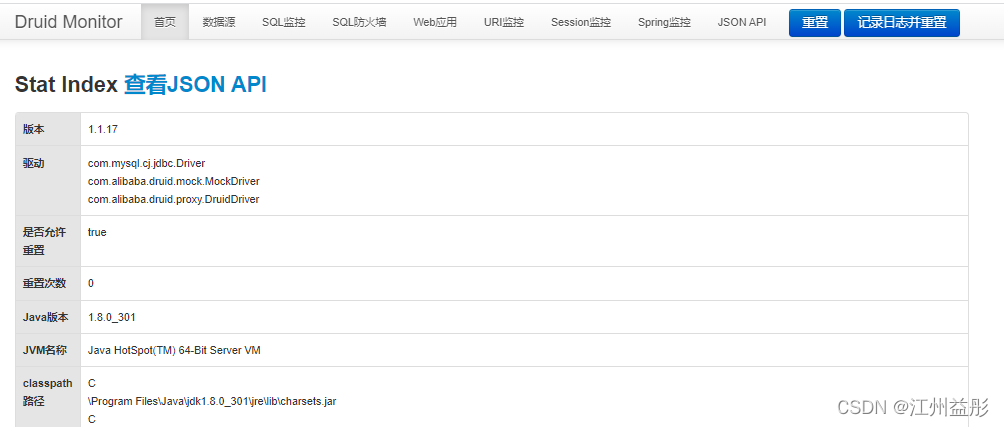Open the JSON API tab
This screenshot has width=1004, height=427.
(741, 22)
